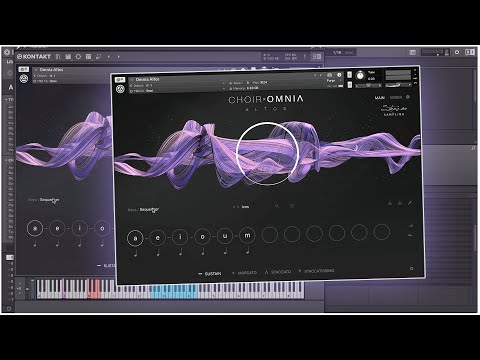This screenshot has width=480, height=360.
Task: Click the instrument volume slider
Action: [399, 85]
